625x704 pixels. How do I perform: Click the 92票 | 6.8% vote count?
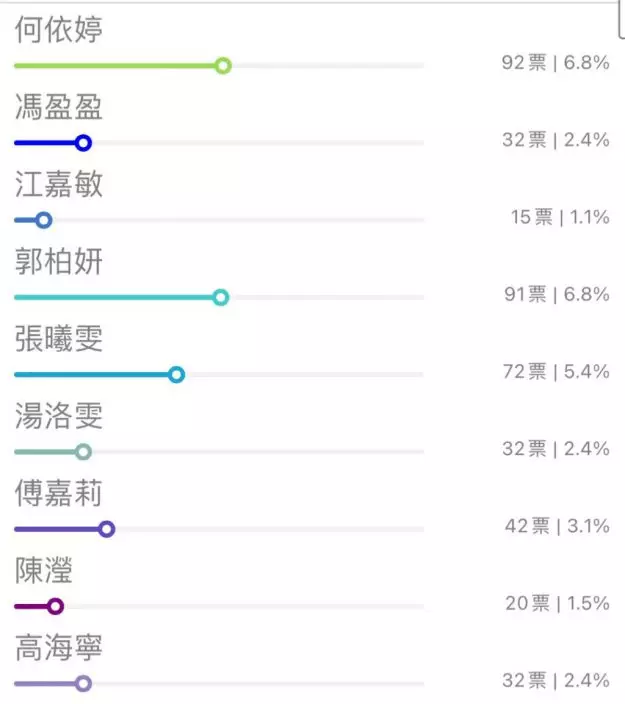[x=555, y=63]
